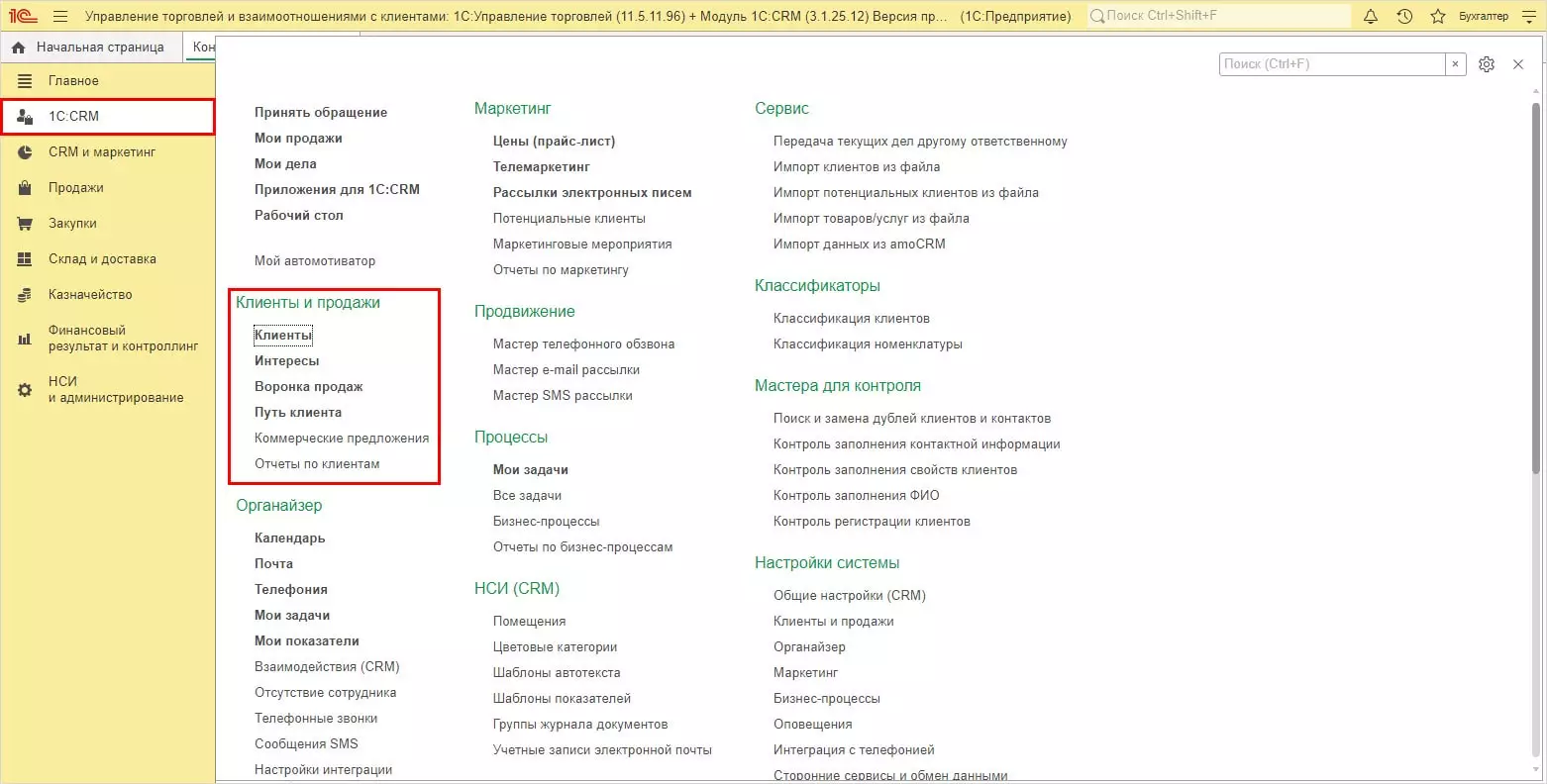
Task: Click the global search field Ctrl+Shift+F
Action: [x=1219, y=16]
